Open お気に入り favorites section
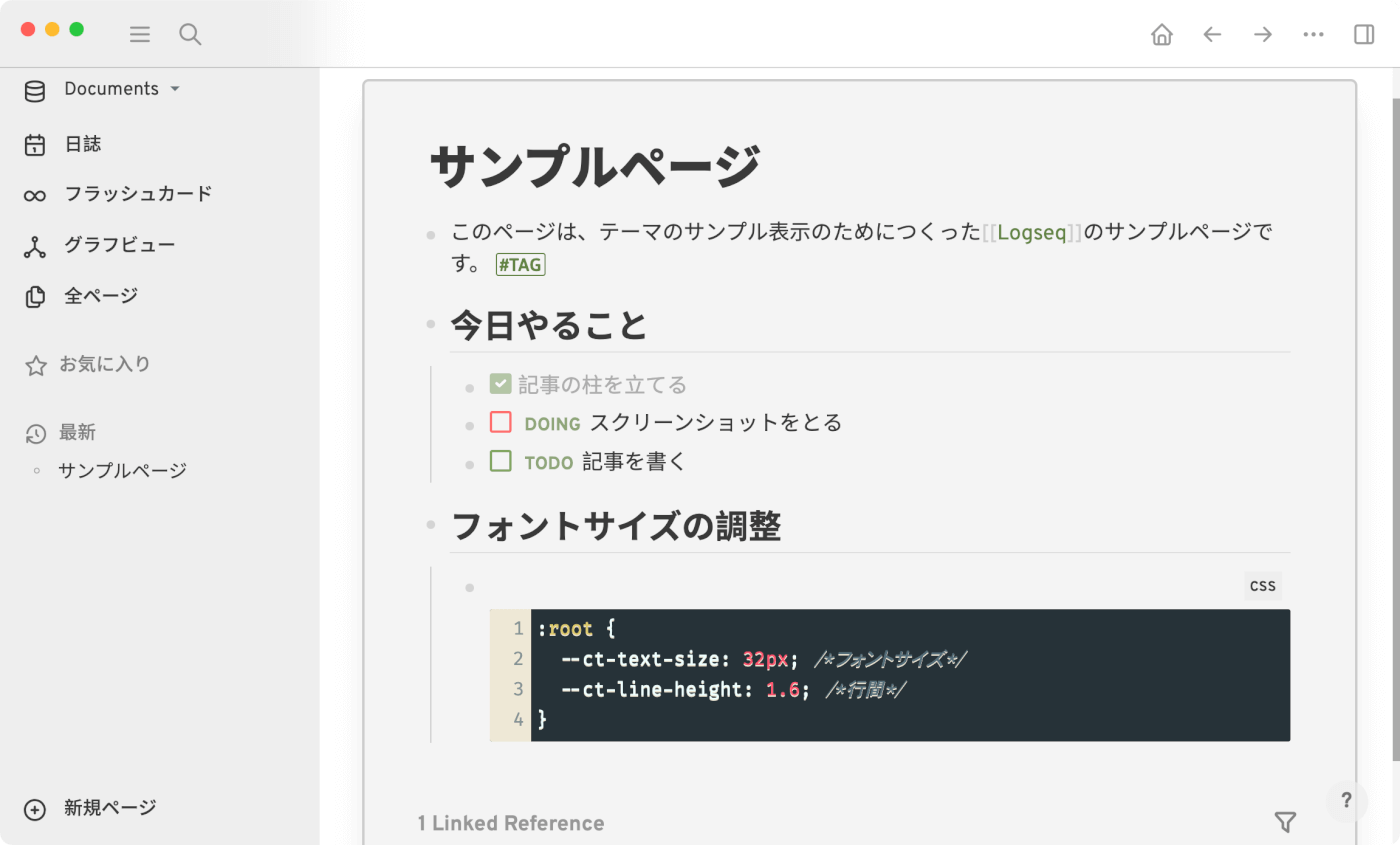Image resolution: width=1400 pixels, height=845 pixels. (104, 364)
